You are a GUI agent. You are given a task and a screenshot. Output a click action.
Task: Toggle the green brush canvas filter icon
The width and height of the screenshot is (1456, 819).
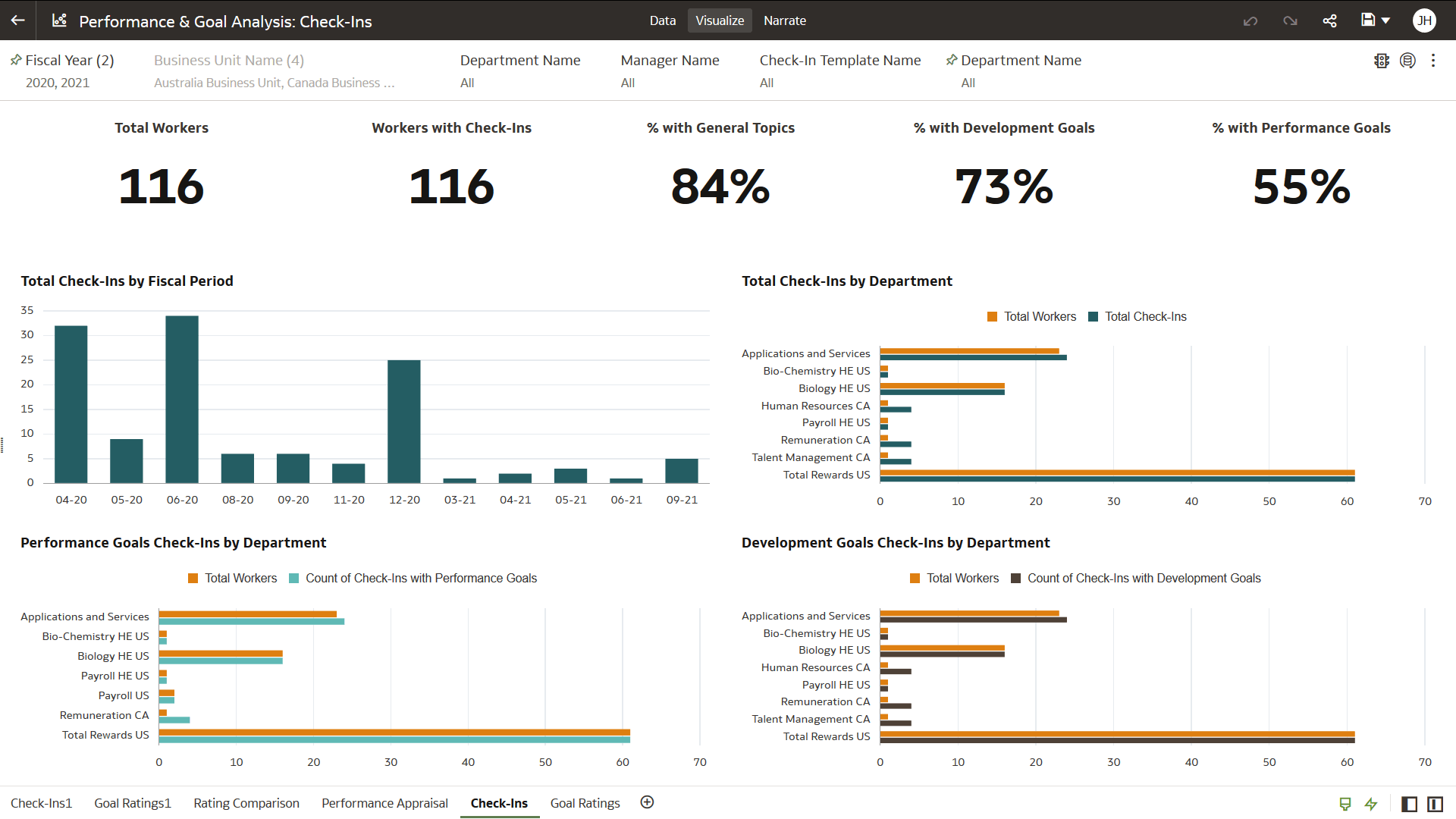coord(1345,804)
